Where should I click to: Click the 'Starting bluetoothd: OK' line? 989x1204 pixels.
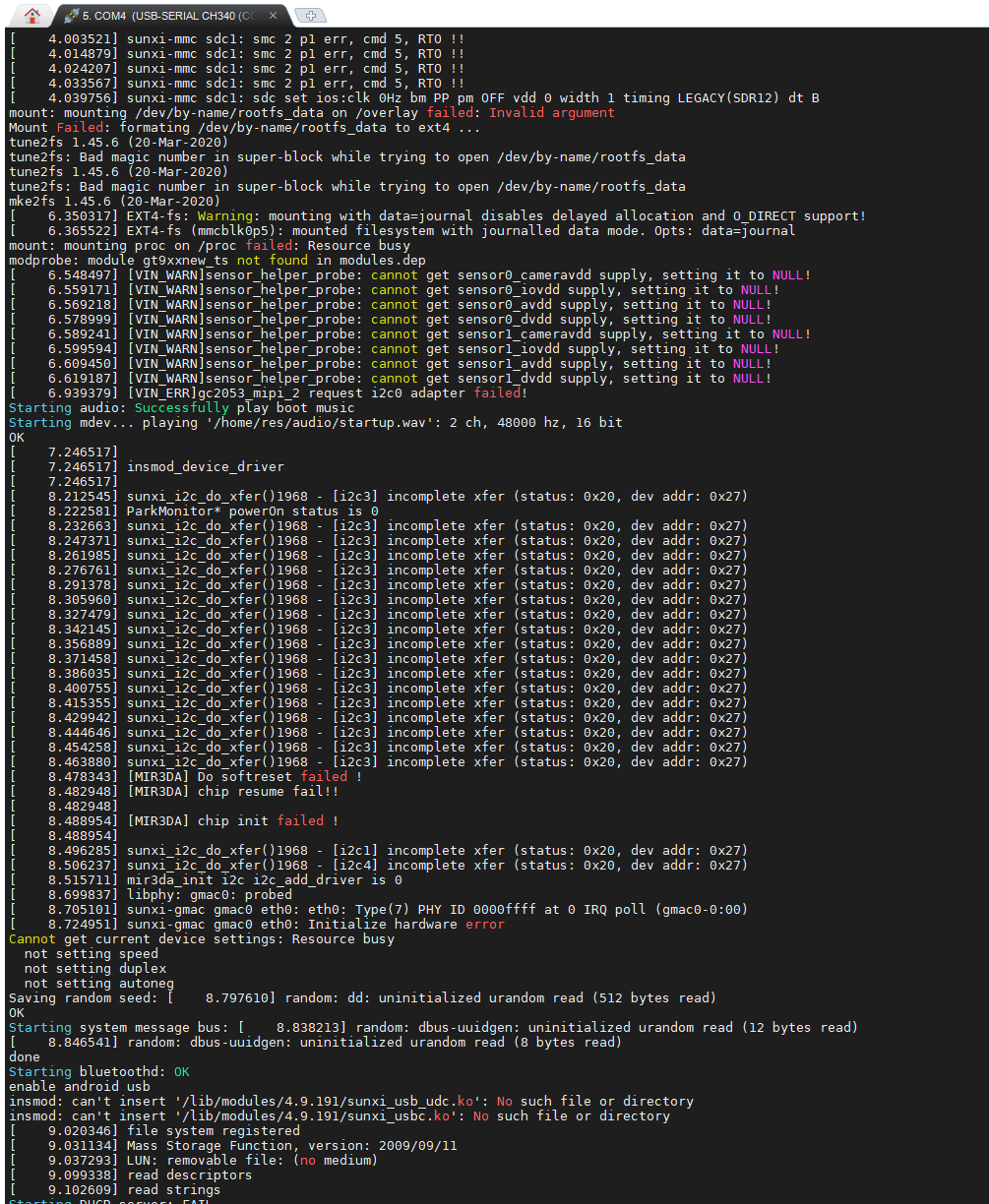click(x=98, y=1072)
